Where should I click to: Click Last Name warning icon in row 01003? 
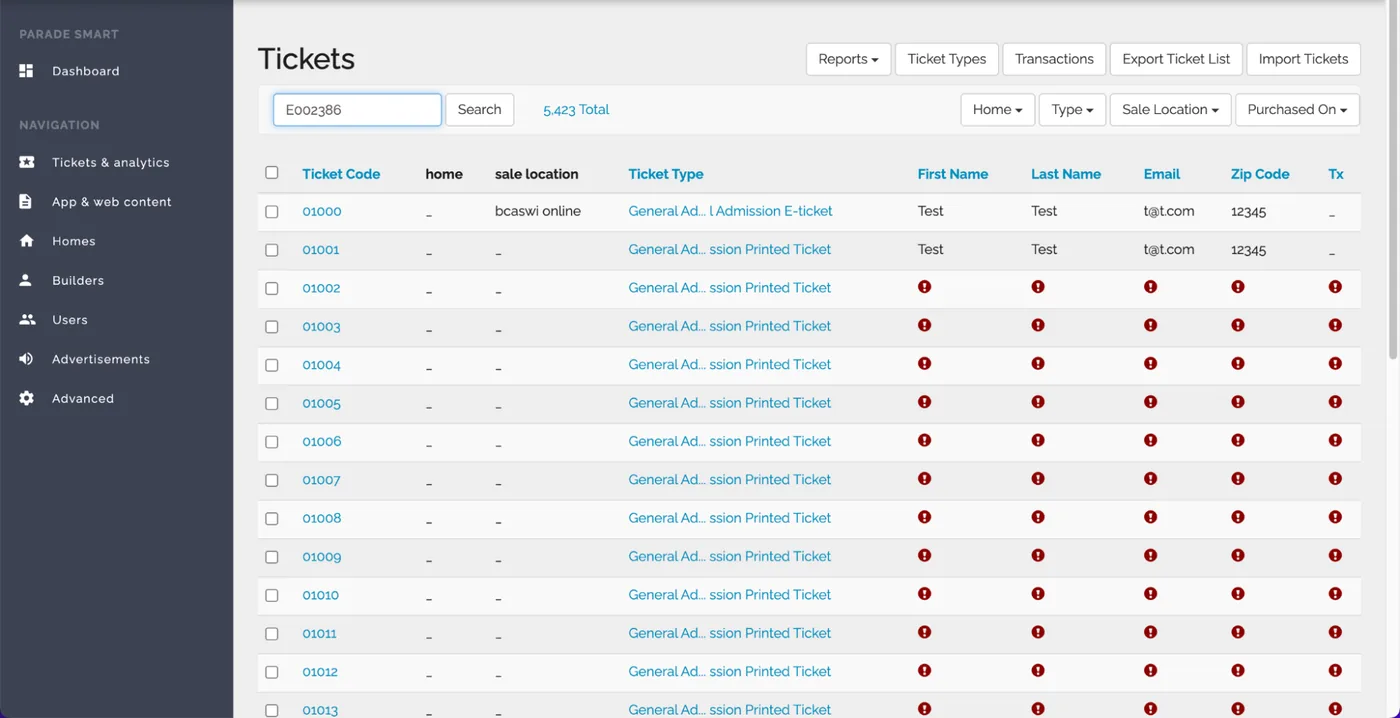[x=1038, y=325]
